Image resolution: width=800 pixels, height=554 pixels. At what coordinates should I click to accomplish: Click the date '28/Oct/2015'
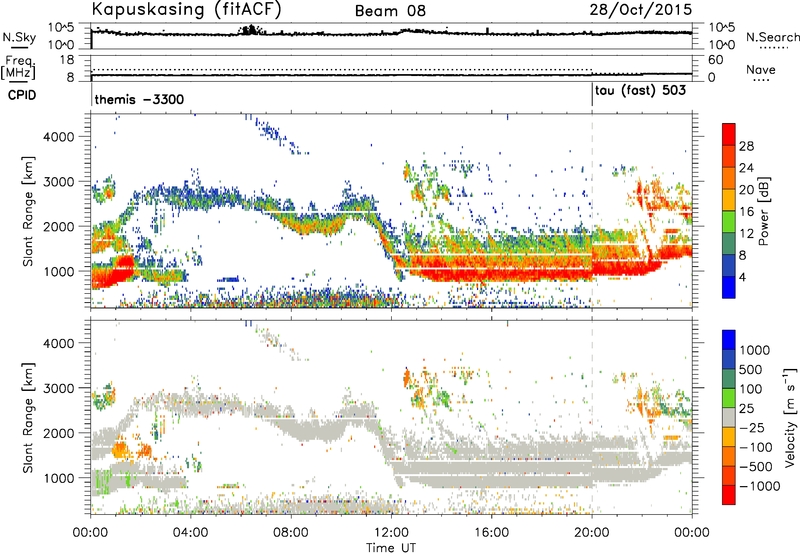click(x=641, y=10)
